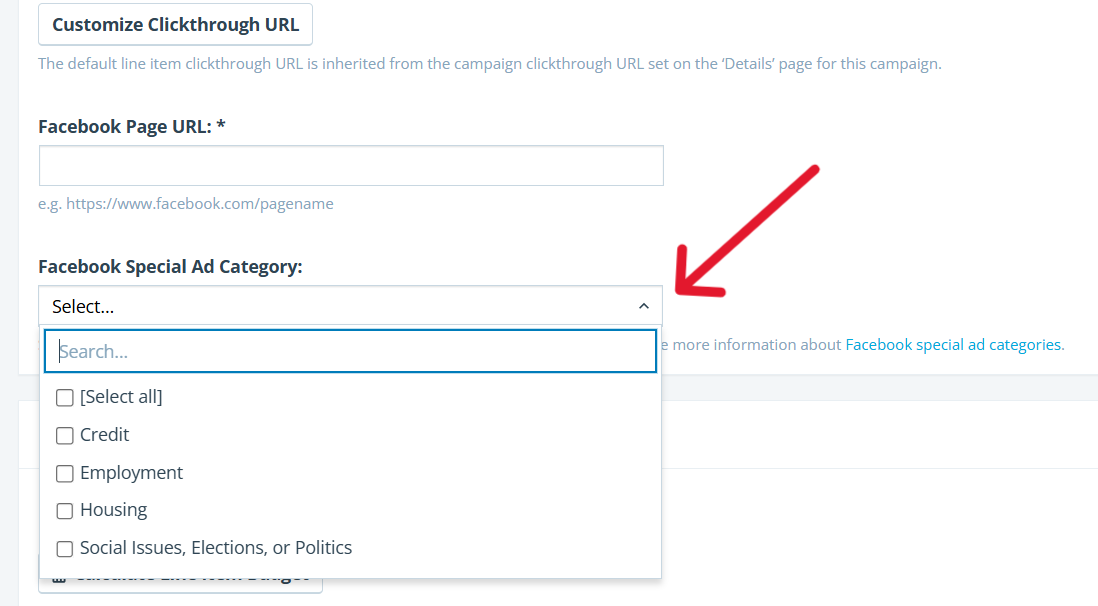Click the 'Employment' option label text
Image resolution: width=1098 pixels, height=606 pixels.
(131, 473)
